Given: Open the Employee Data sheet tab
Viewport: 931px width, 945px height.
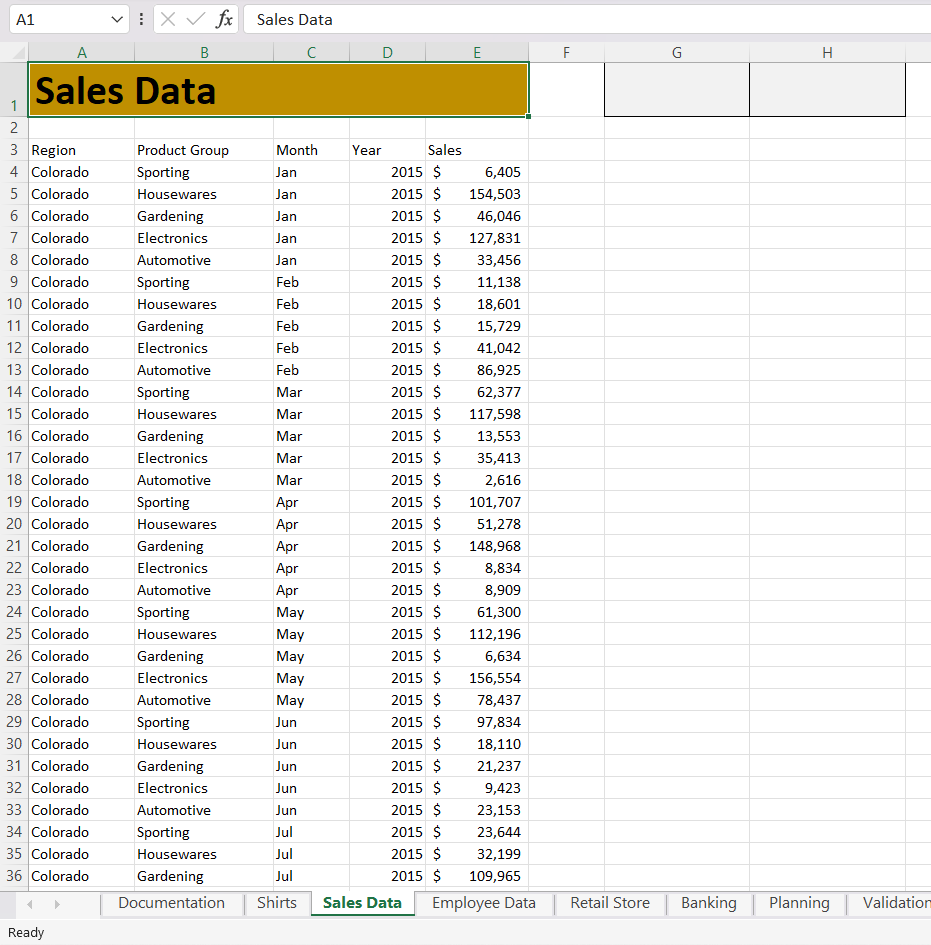Looking at the screenshot, I should 484,903.
